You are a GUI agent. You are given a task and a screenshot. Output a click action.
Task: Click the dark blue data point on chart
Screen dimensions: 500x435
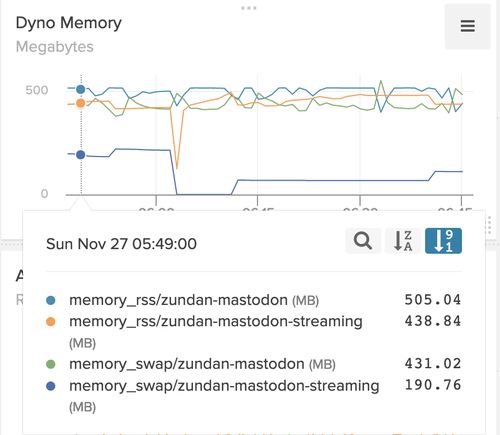point(81,155)
